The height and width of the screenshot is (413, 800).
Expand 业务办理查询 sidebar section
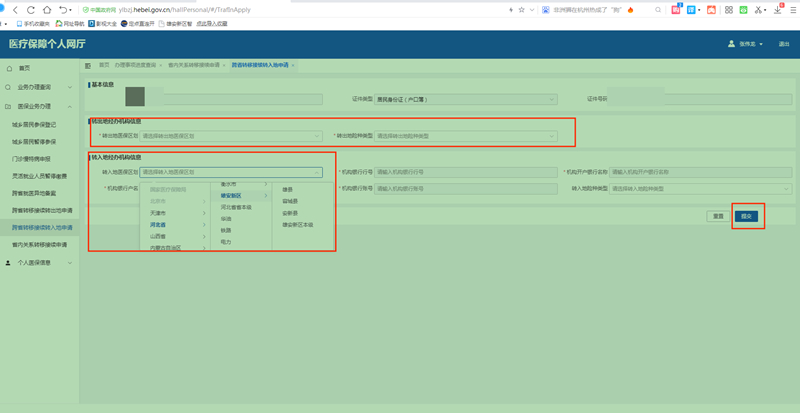click(40, 87)
